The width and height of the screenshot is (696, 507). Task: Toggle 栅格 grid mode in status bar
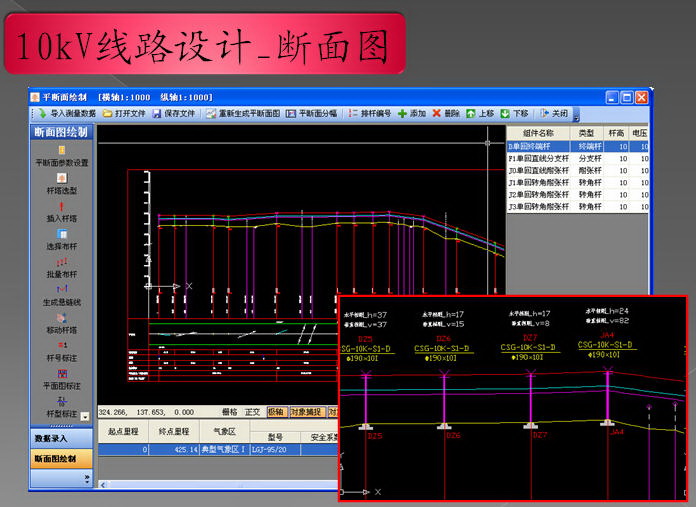(x=229, y=412)
